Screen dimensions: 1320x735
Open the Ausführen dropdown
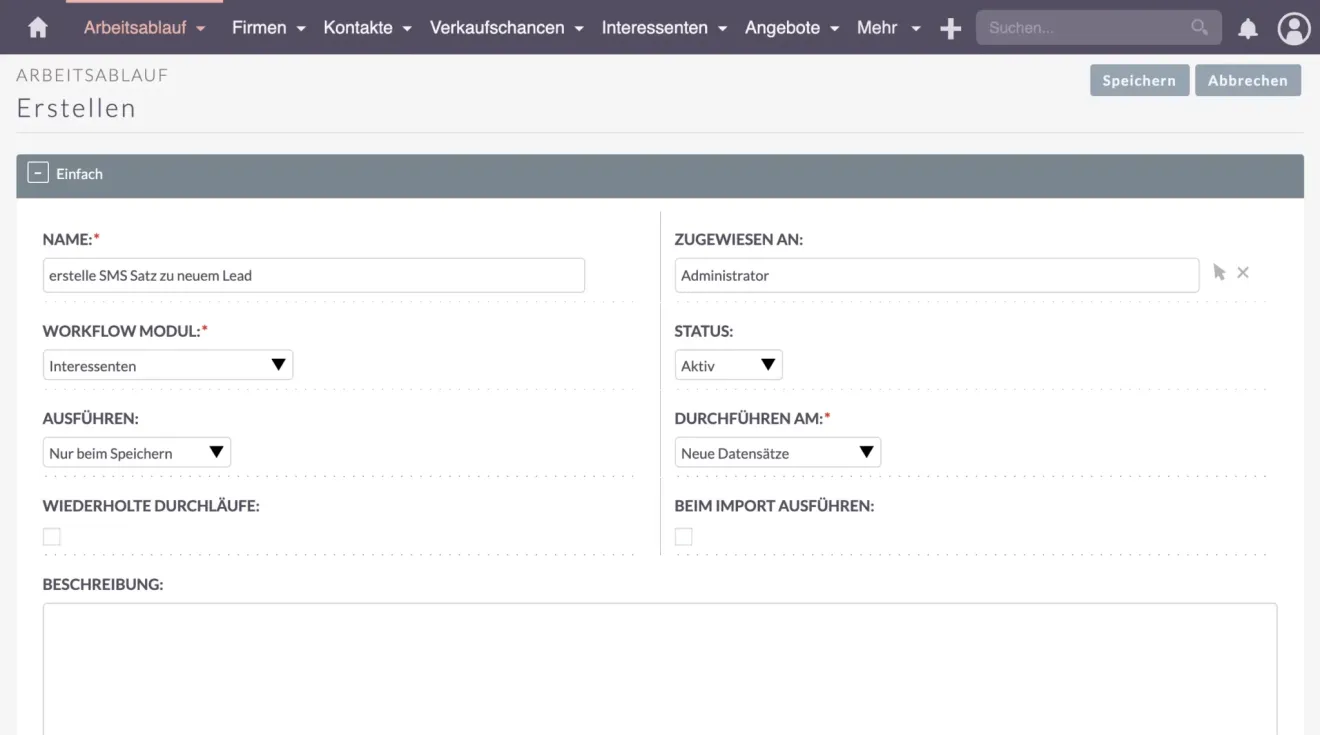[136, 451]
